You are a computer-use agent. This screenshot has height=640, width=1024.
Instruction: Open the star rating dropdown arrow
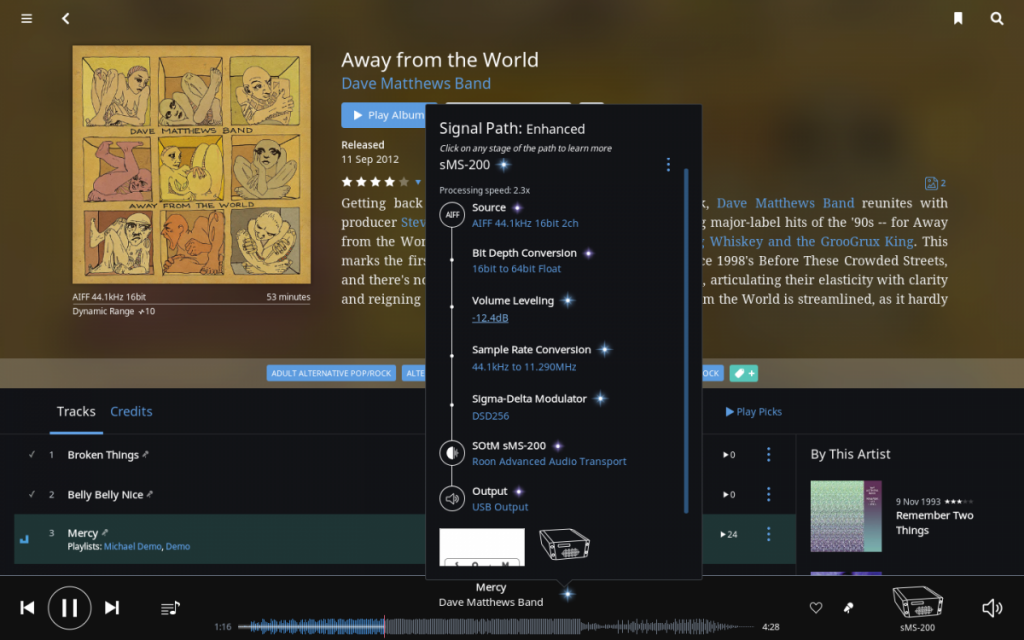418,182
